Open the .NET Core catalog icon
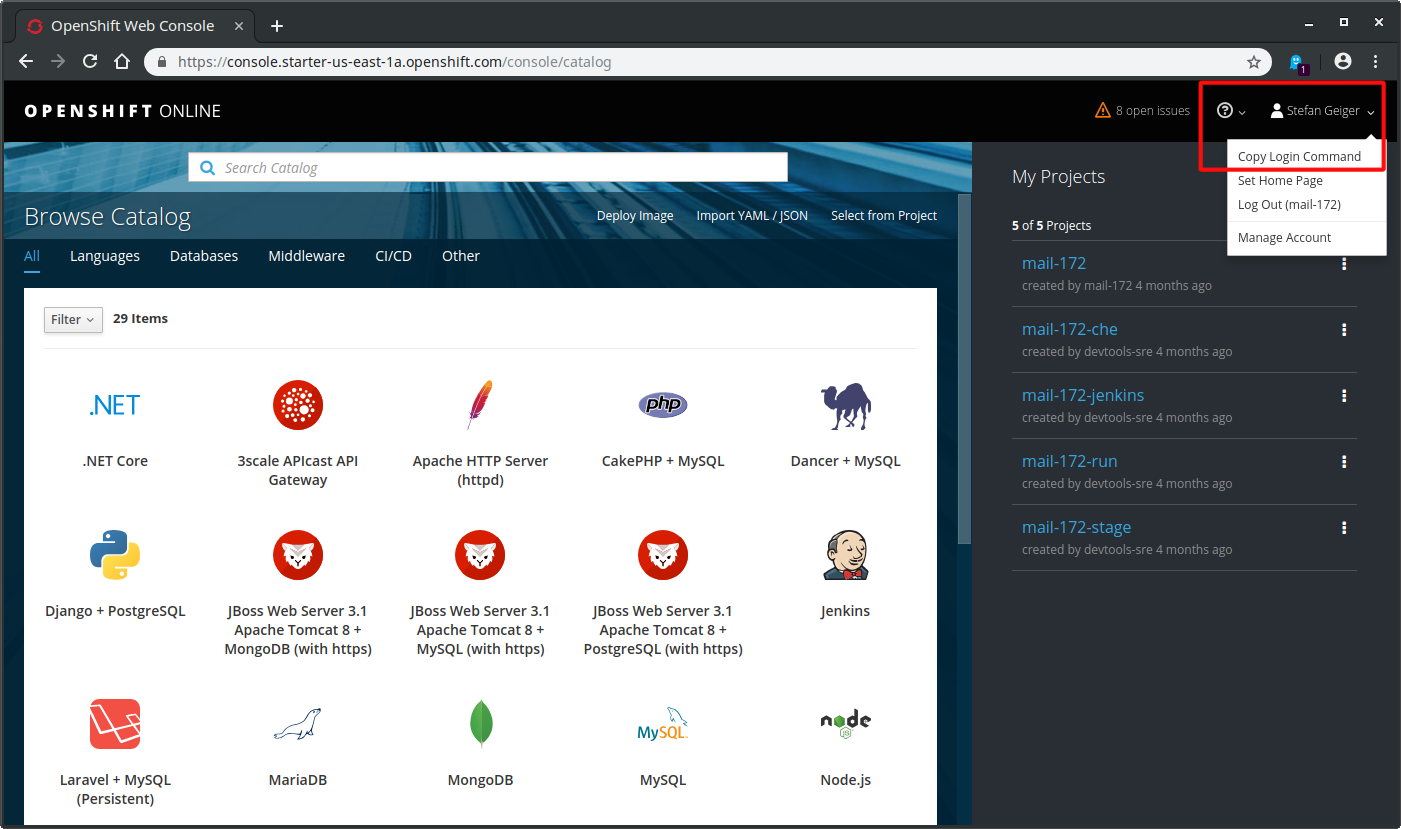The image size is (1401, 829). [115, 405]
